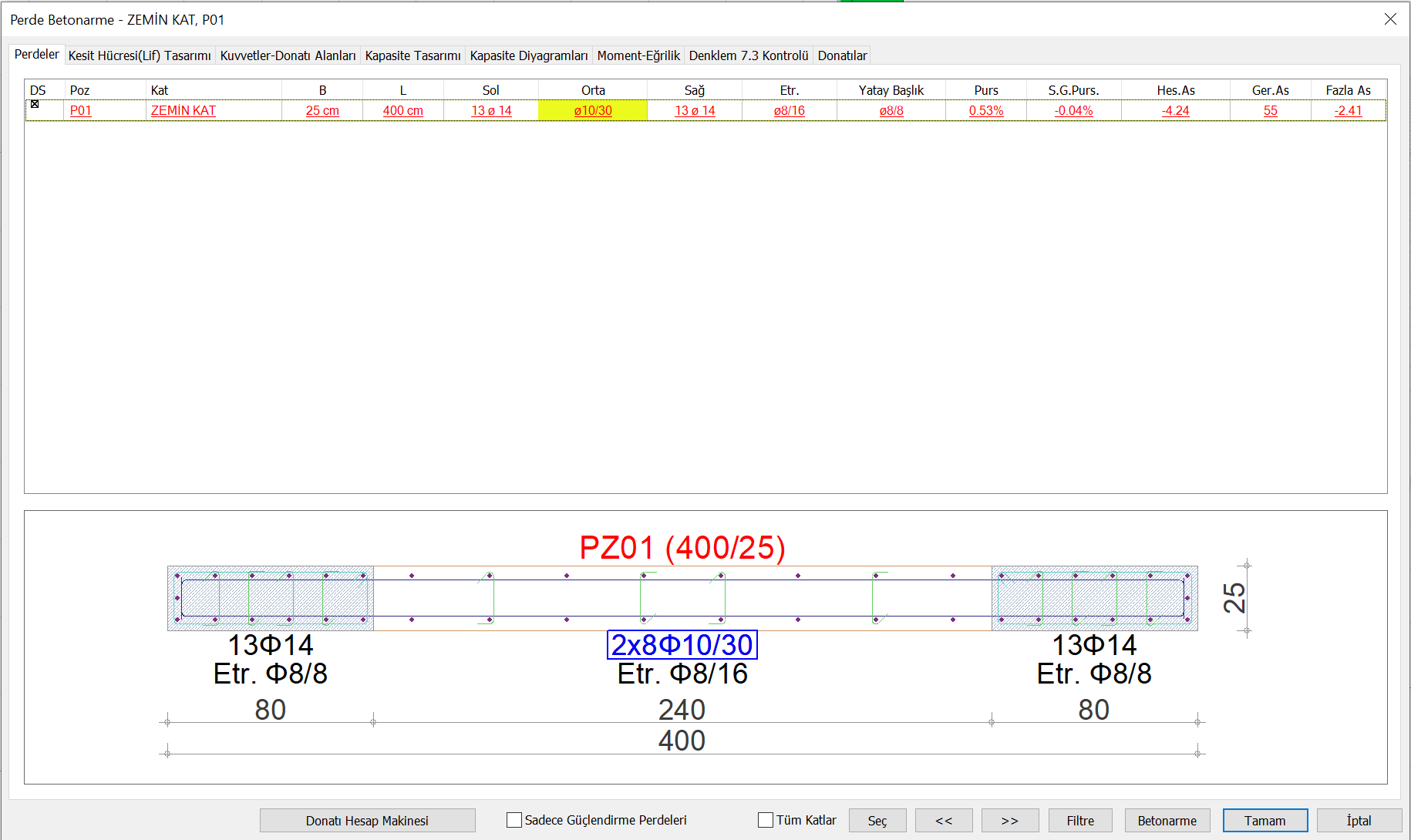Close the Perde Betonarme dialog
1411x840 pixels.
pyautogui.click(x=1390, y=19)
